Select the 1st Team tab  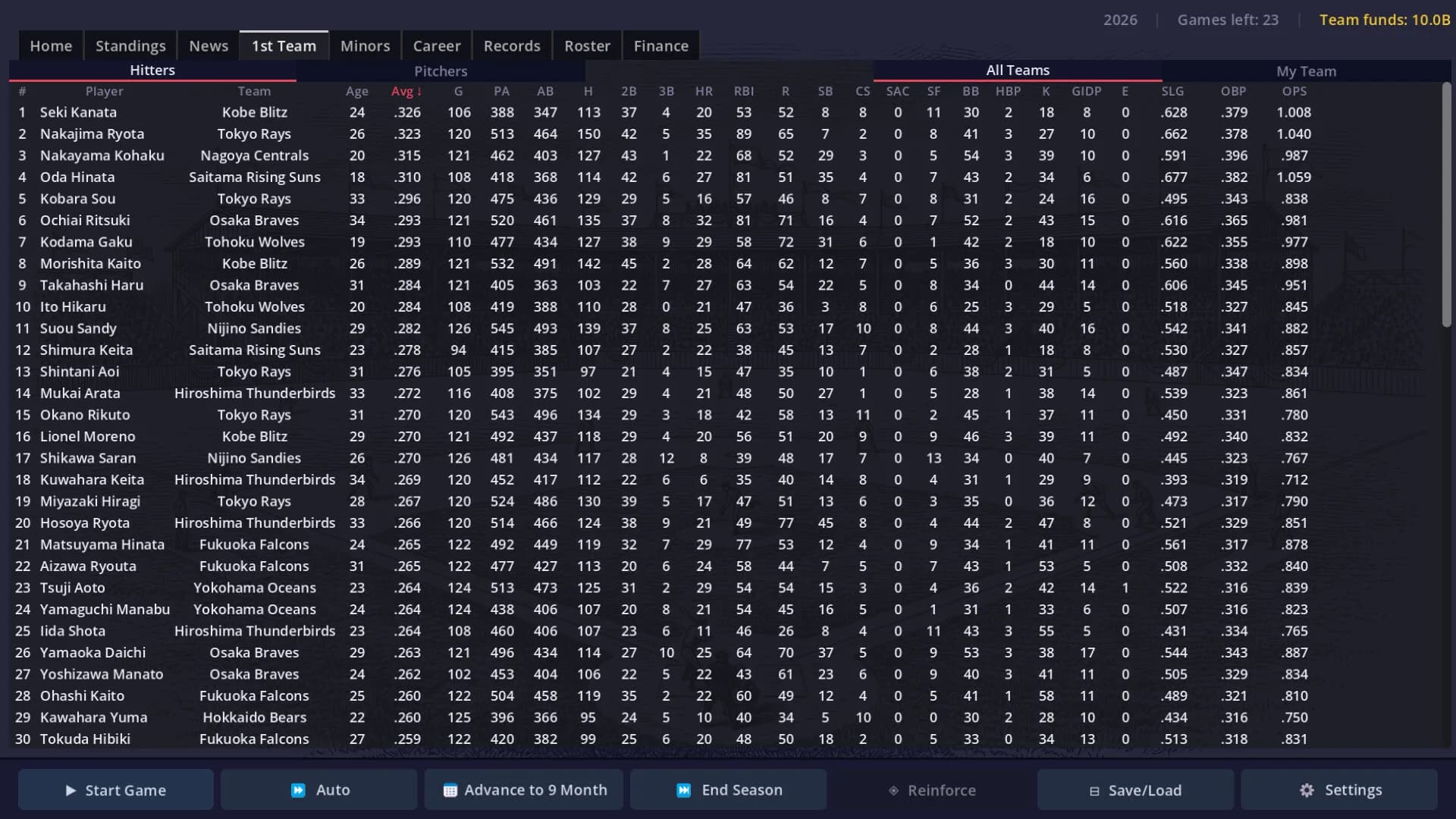(284, 45)
